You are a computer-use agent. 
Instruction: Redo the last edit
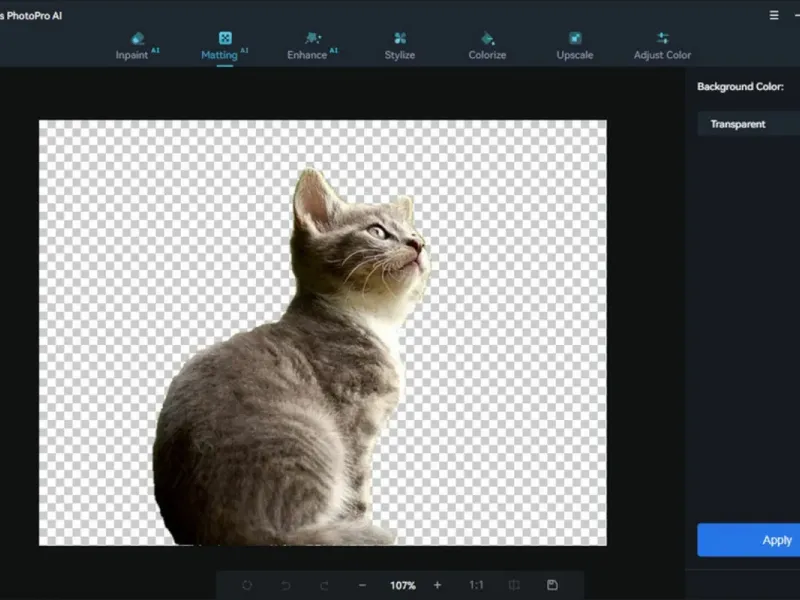pos(323,585)
